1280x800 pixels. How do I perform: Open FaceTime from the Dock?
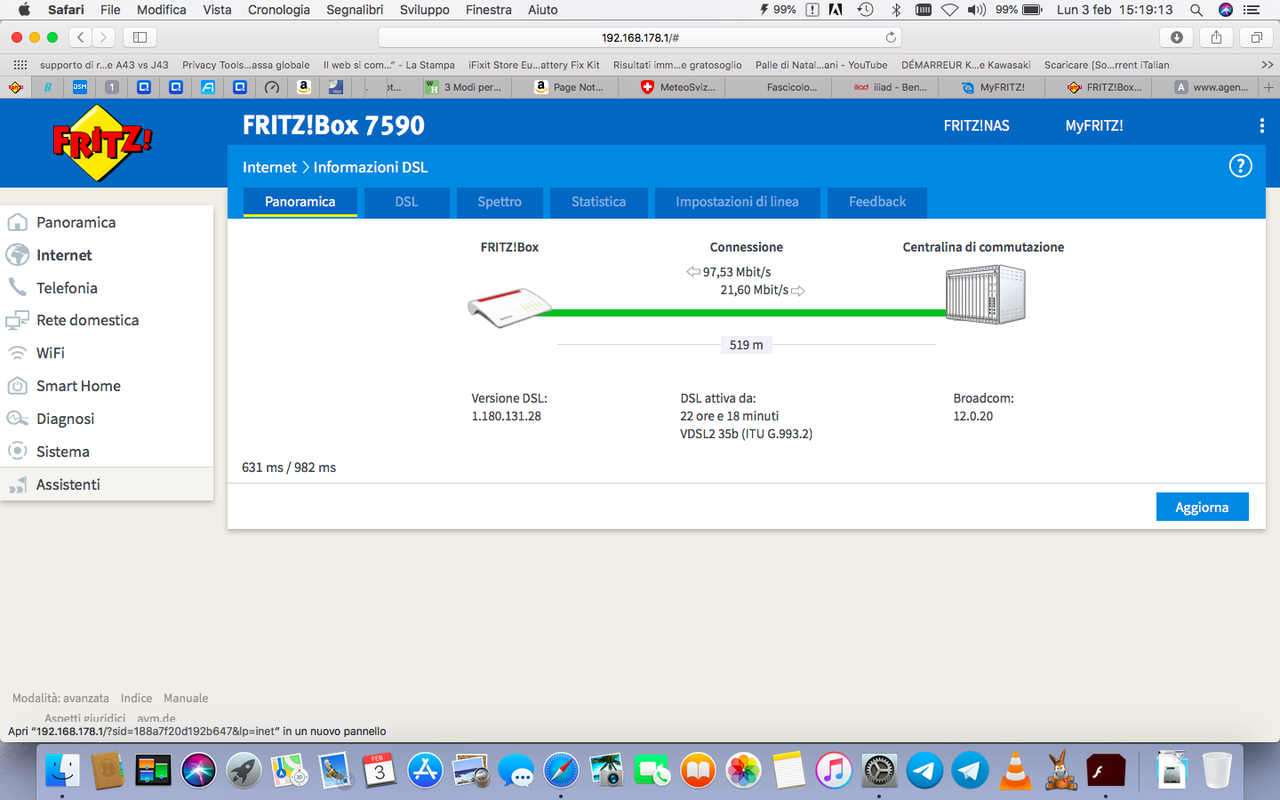coord(652,770)
